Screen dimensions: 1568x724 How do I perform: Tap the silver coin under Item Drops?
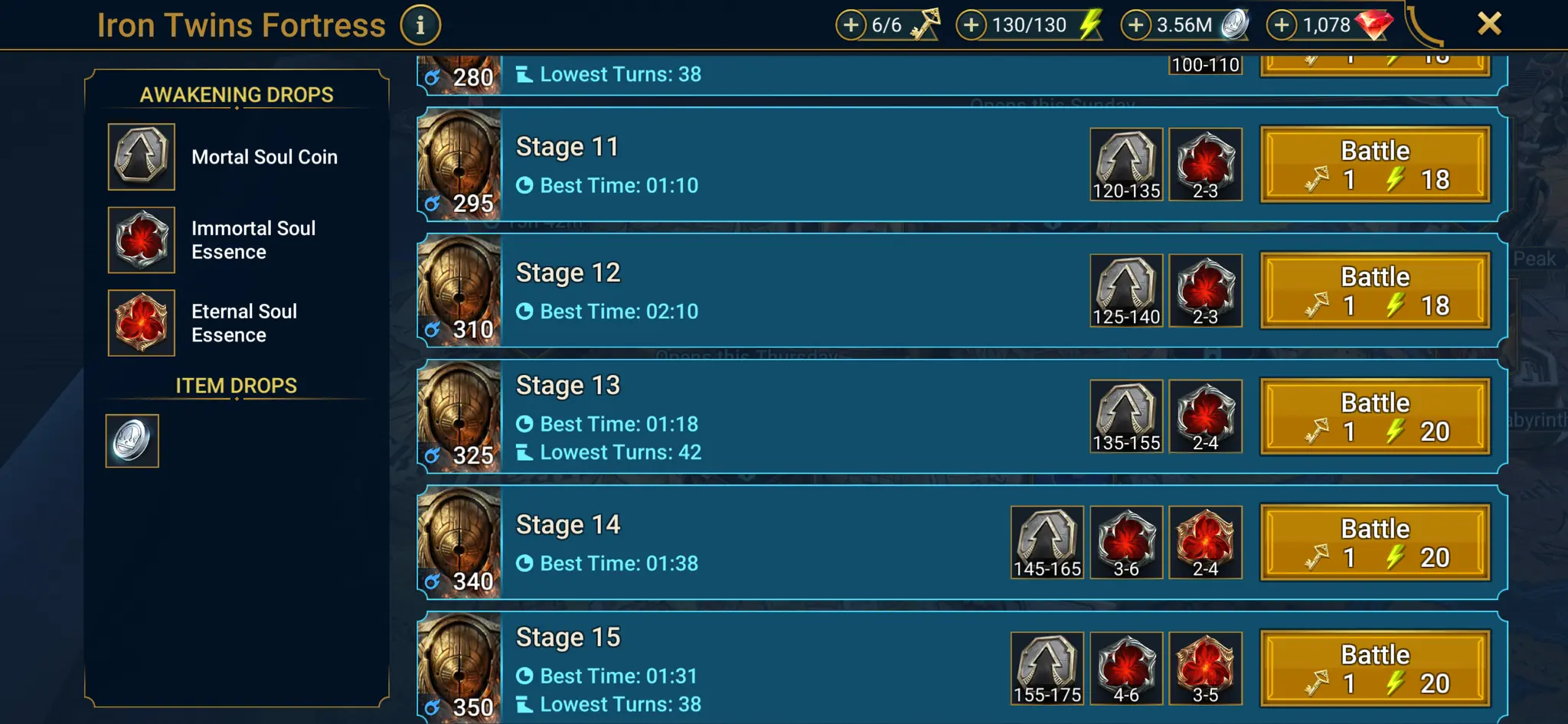[132, 441]
